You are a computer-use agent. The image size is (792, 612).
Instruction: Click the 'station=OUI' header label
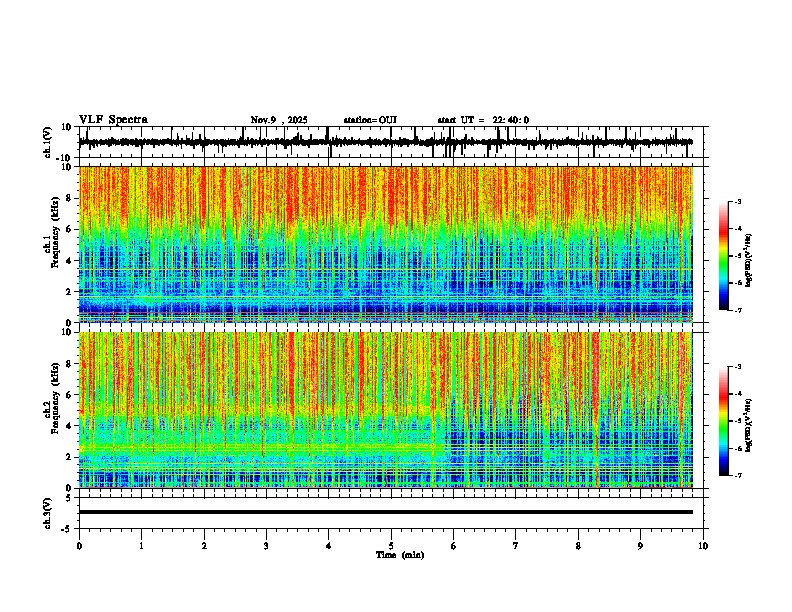[x=370, y=120]
